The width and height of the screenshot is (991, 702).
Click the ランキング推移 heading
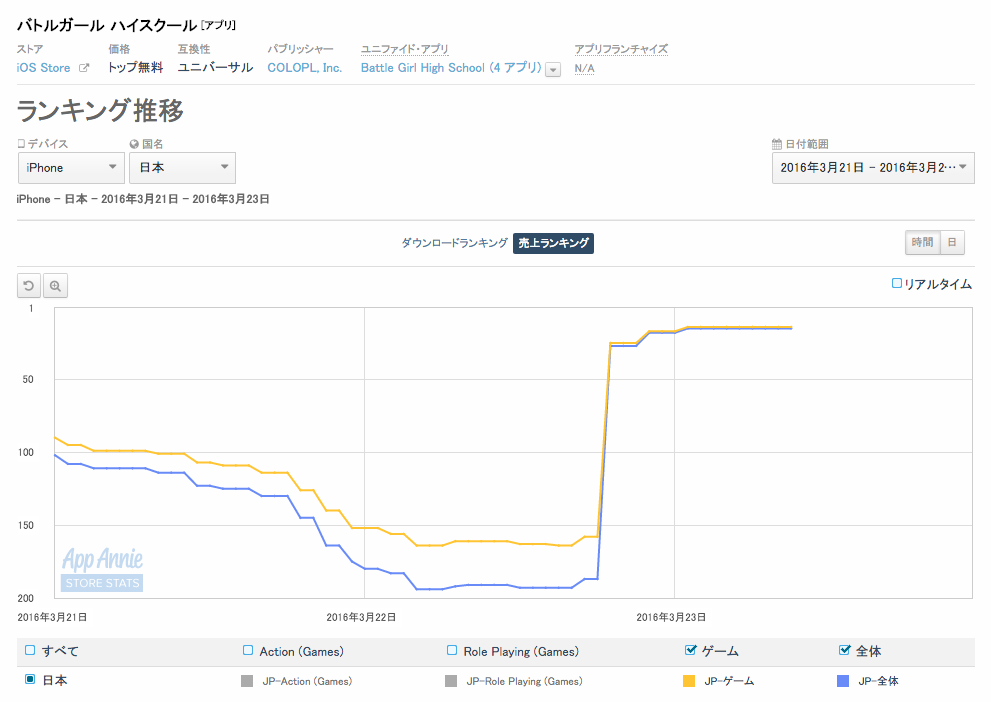pos(100,111)
